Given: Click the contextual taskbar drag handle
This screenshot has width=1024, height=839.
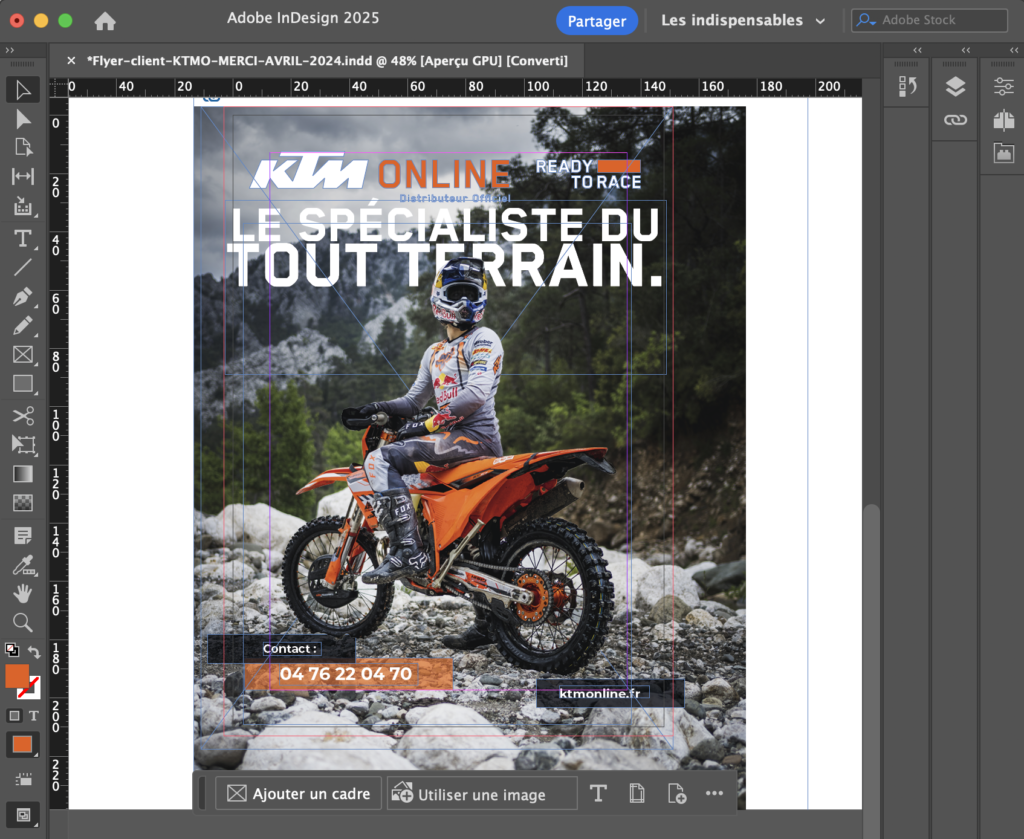Looking at the screenshot, I should [x=202, y=793].
